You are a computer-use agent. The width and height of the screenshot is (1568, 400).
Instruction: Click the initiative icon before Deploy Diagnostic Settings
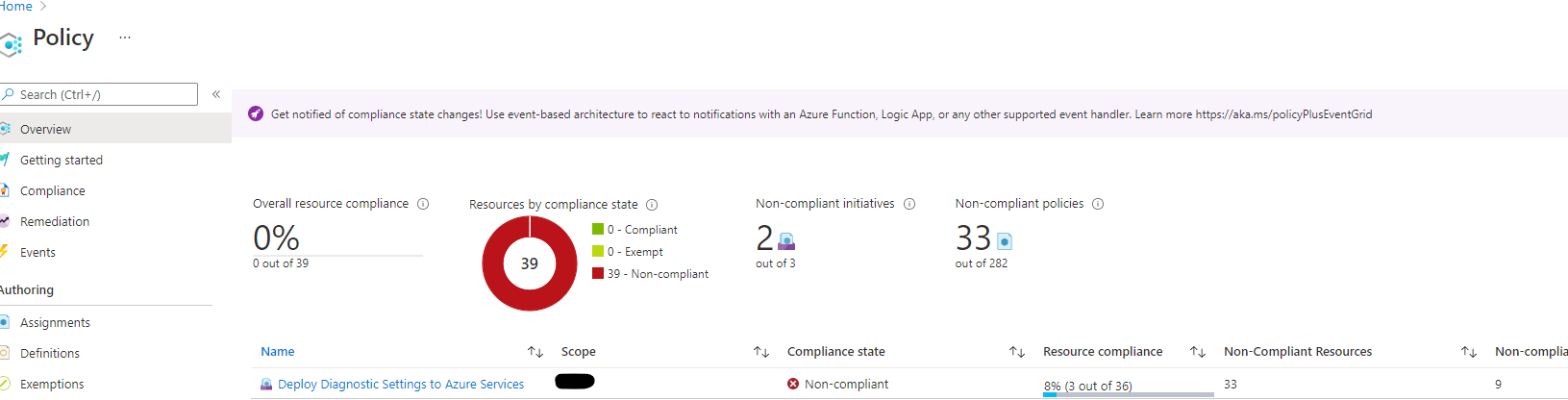266,384
